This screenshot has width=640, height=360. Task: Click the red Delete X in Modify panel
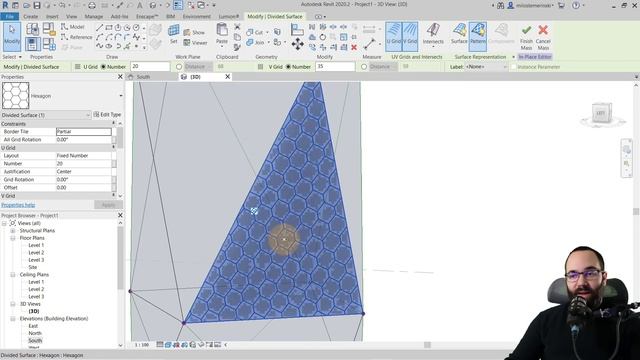click(x=354, y=47)
